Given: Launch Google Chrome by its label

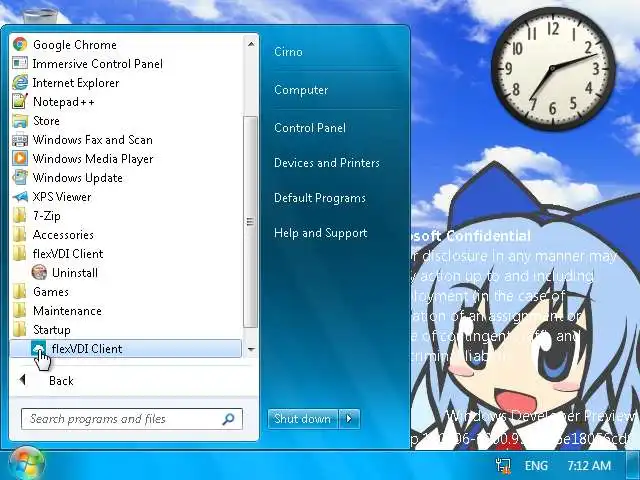Looking at the screenshot, I should pyautogui.click(x=75, y=44).
